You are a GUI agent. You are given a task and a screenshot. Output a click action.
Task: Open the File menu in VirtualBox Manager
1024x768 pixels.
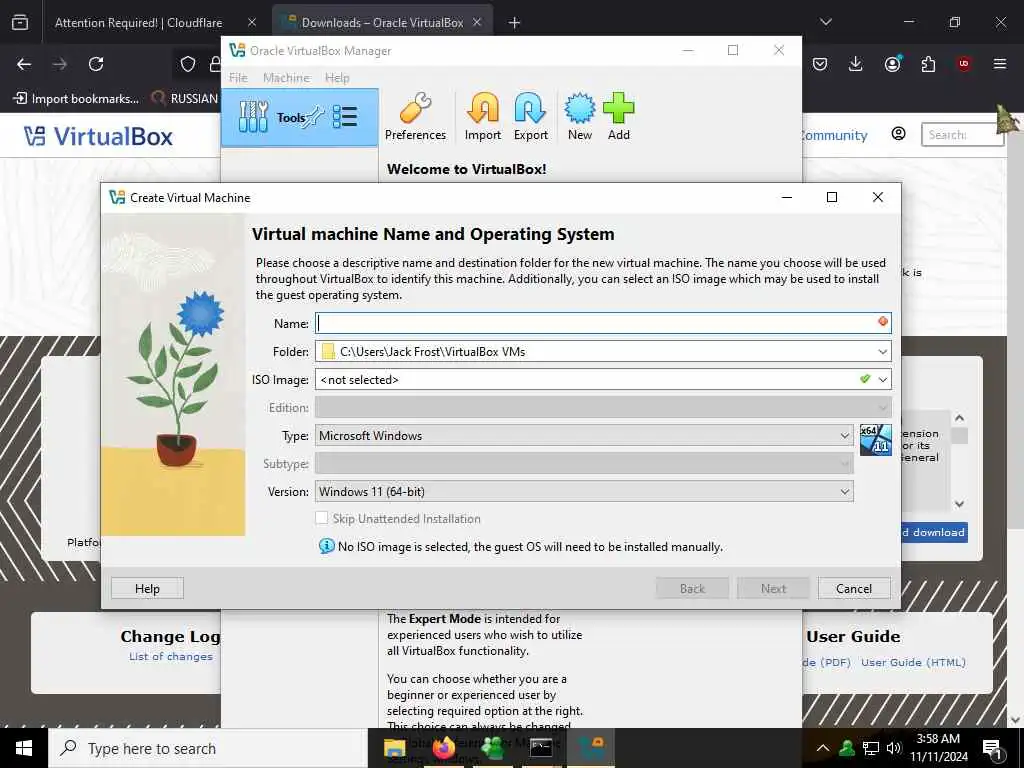tap(238, 78)
